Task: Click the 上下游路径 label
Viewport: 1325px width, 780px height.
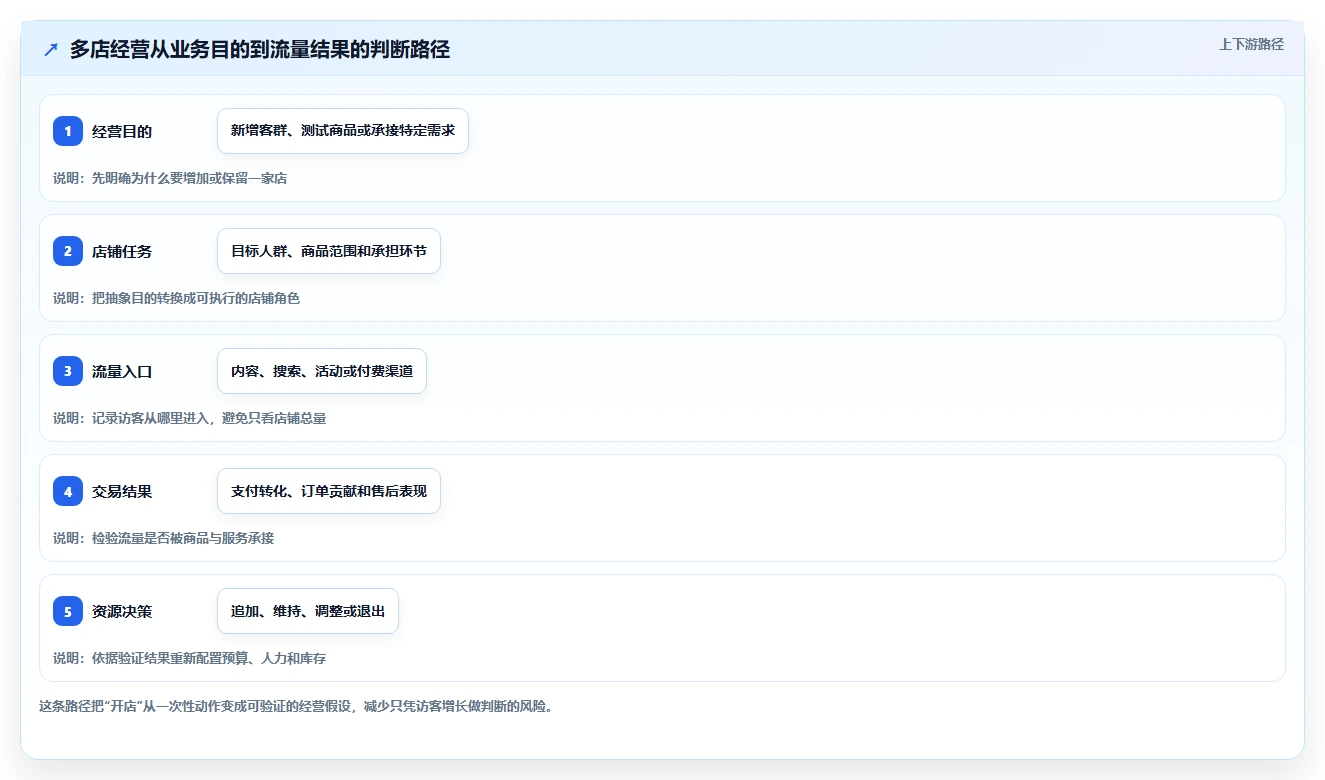Action: pos(1251,44)
